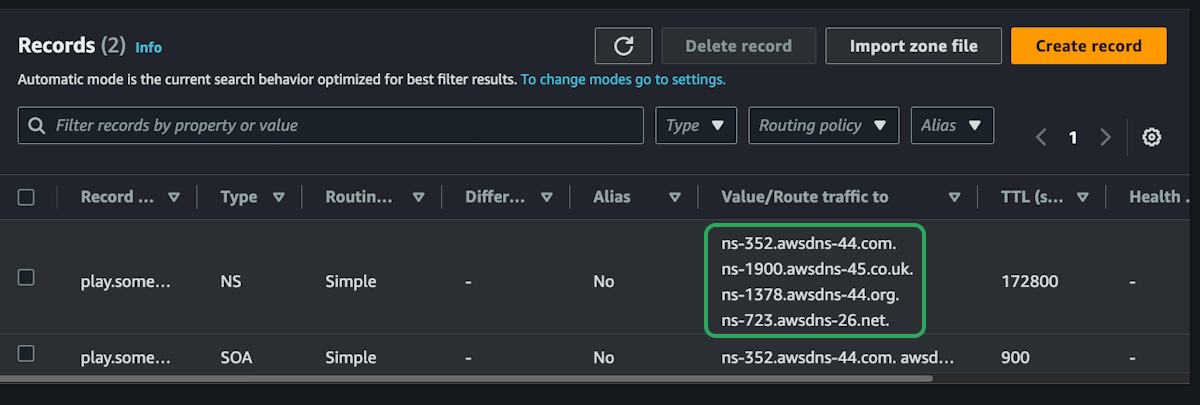Screen dimensions: 1200x405
Task: Click the Delete record button
Action: 739,46
